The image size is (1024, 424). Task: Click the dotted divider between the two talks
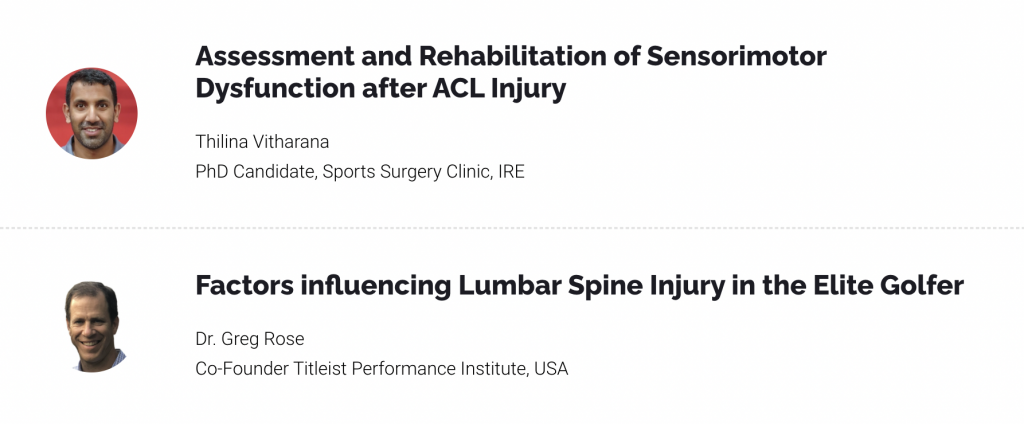(512, 228)
